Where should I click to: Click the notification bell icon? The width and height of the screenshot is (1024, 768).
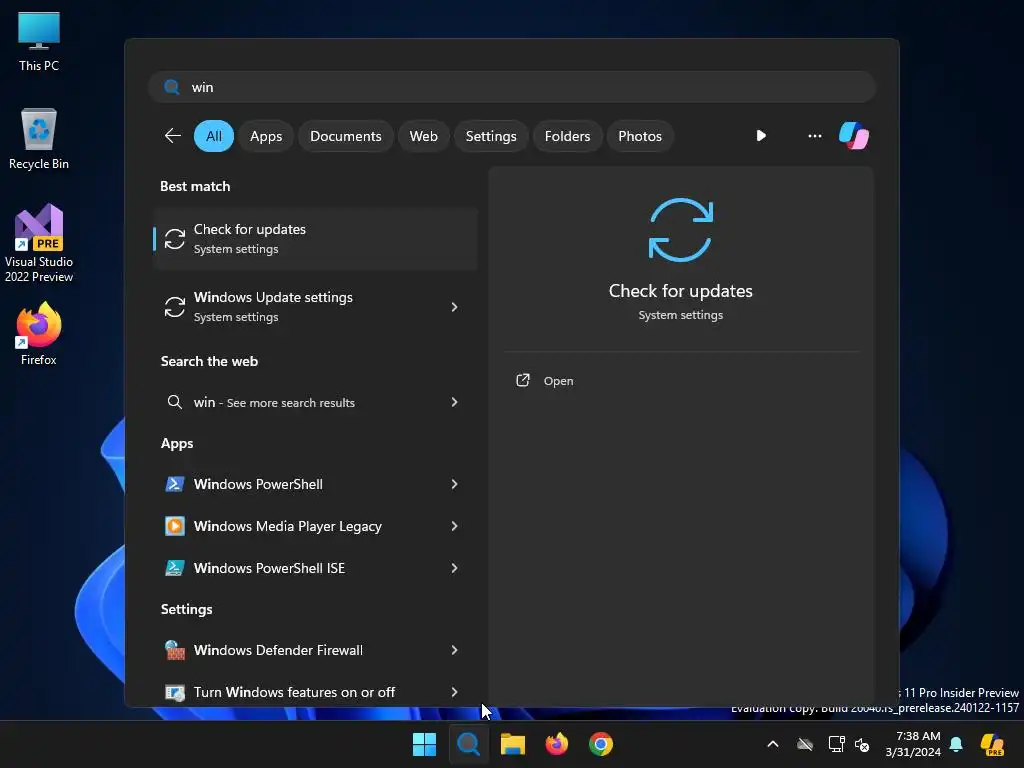[956, 744]
